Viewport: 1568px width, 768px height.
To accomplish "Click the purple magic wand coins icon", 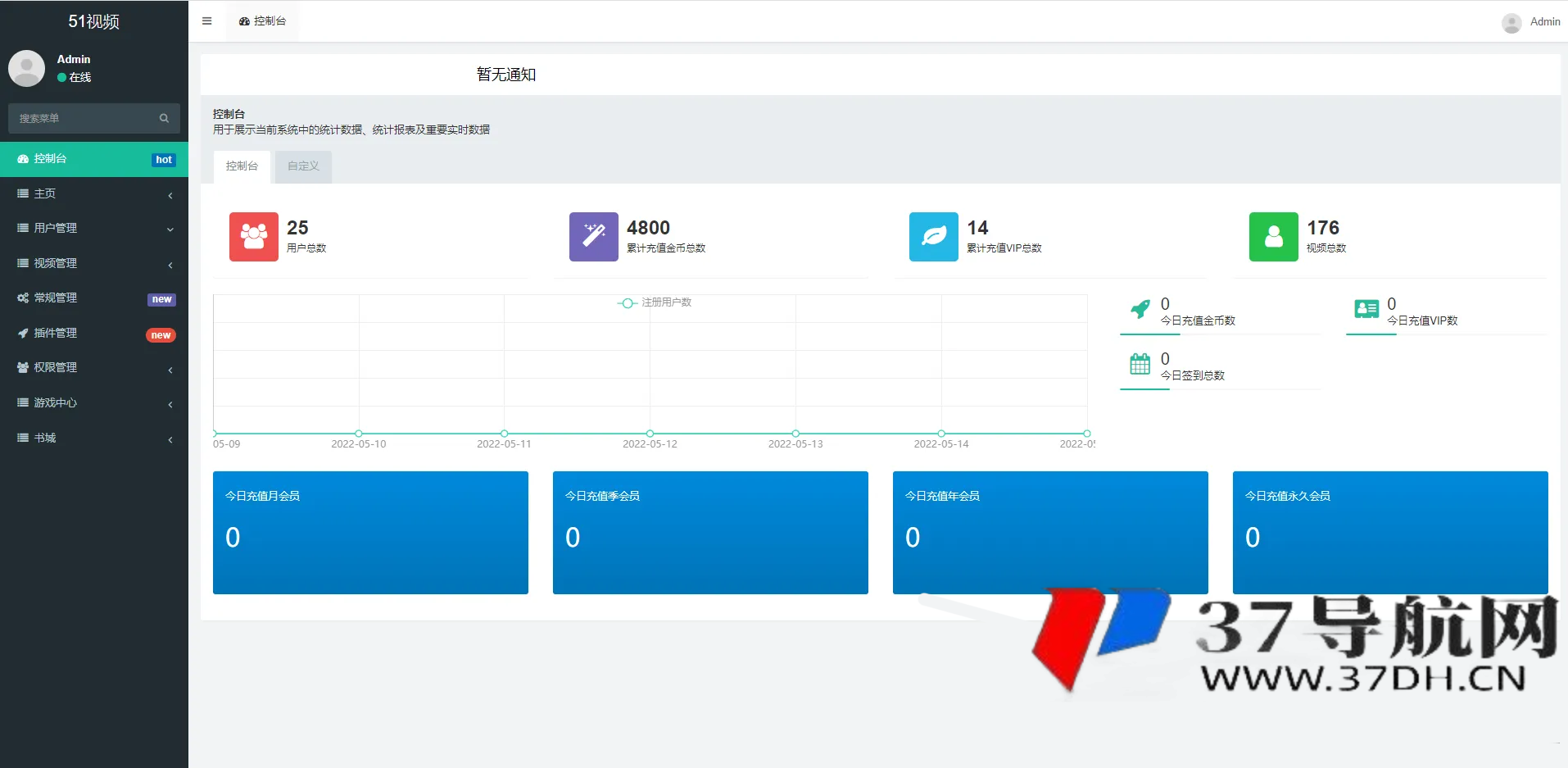I will tap(593, 237).
